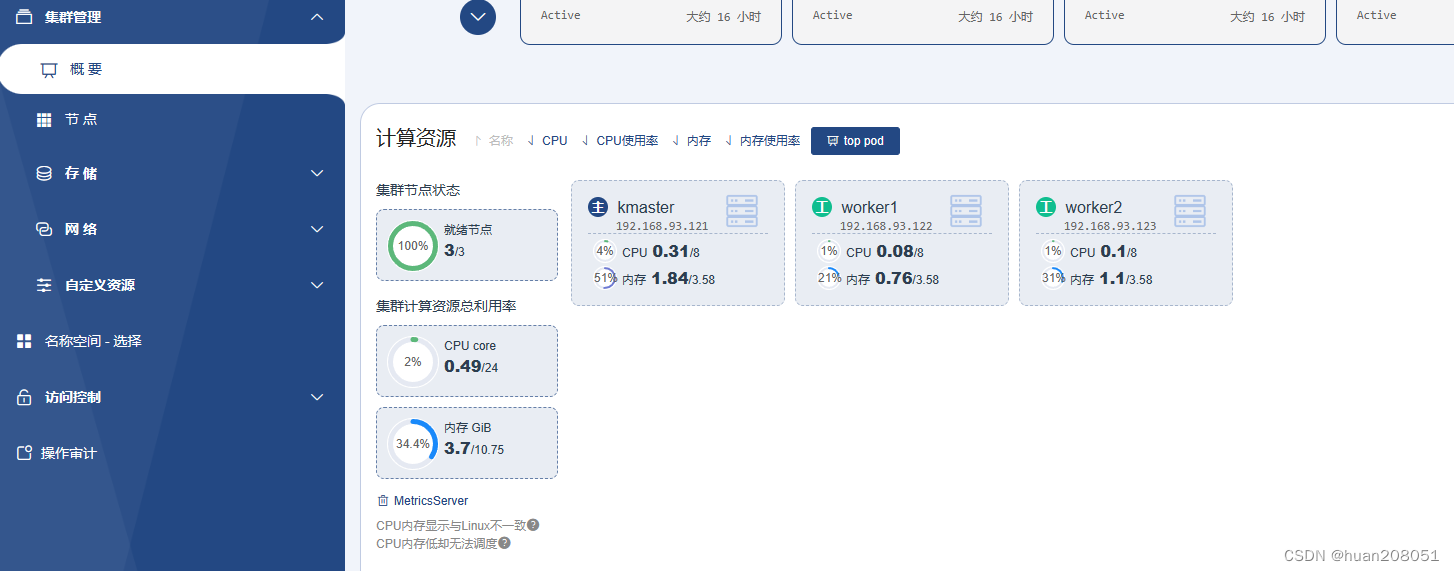Expand the 访问控制 submenu chevron
The image size is (1454, 571).
click(317, 397)
